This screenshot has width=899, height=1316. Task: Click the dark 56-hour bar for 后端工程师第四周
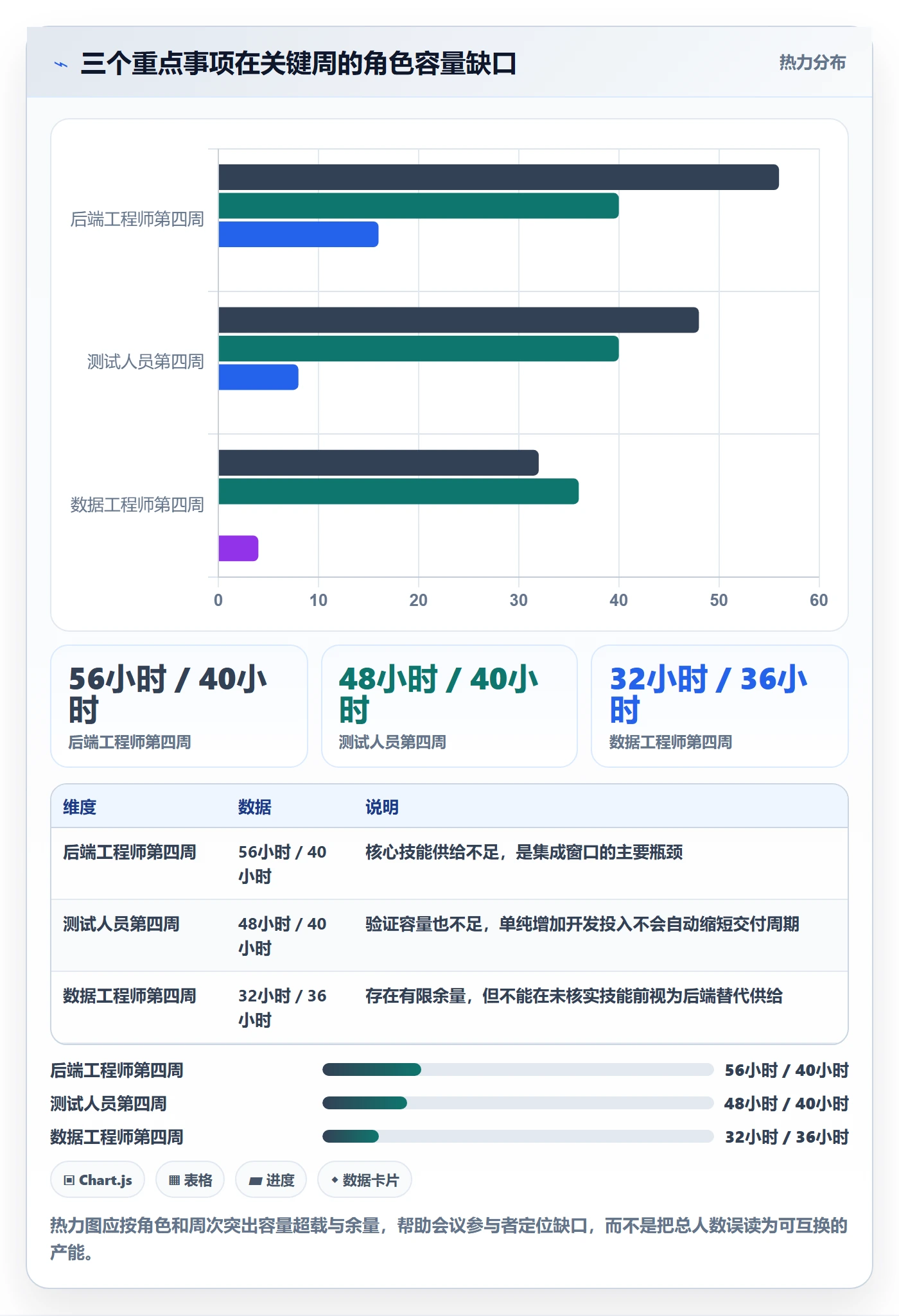498,177
